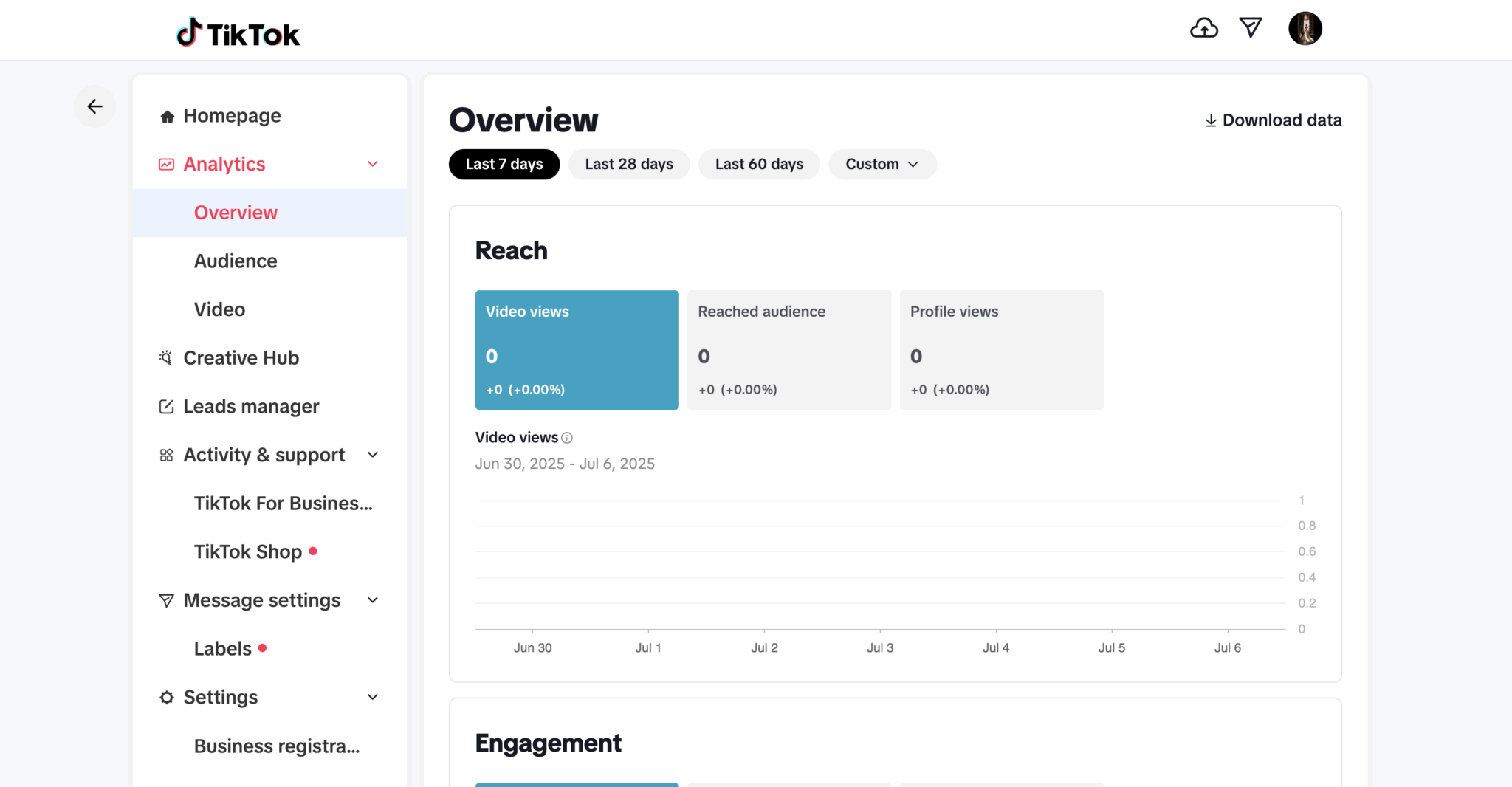The image size is (1512, 787).
Task: Collapse the Analytics section chevron
Action: 373,164
